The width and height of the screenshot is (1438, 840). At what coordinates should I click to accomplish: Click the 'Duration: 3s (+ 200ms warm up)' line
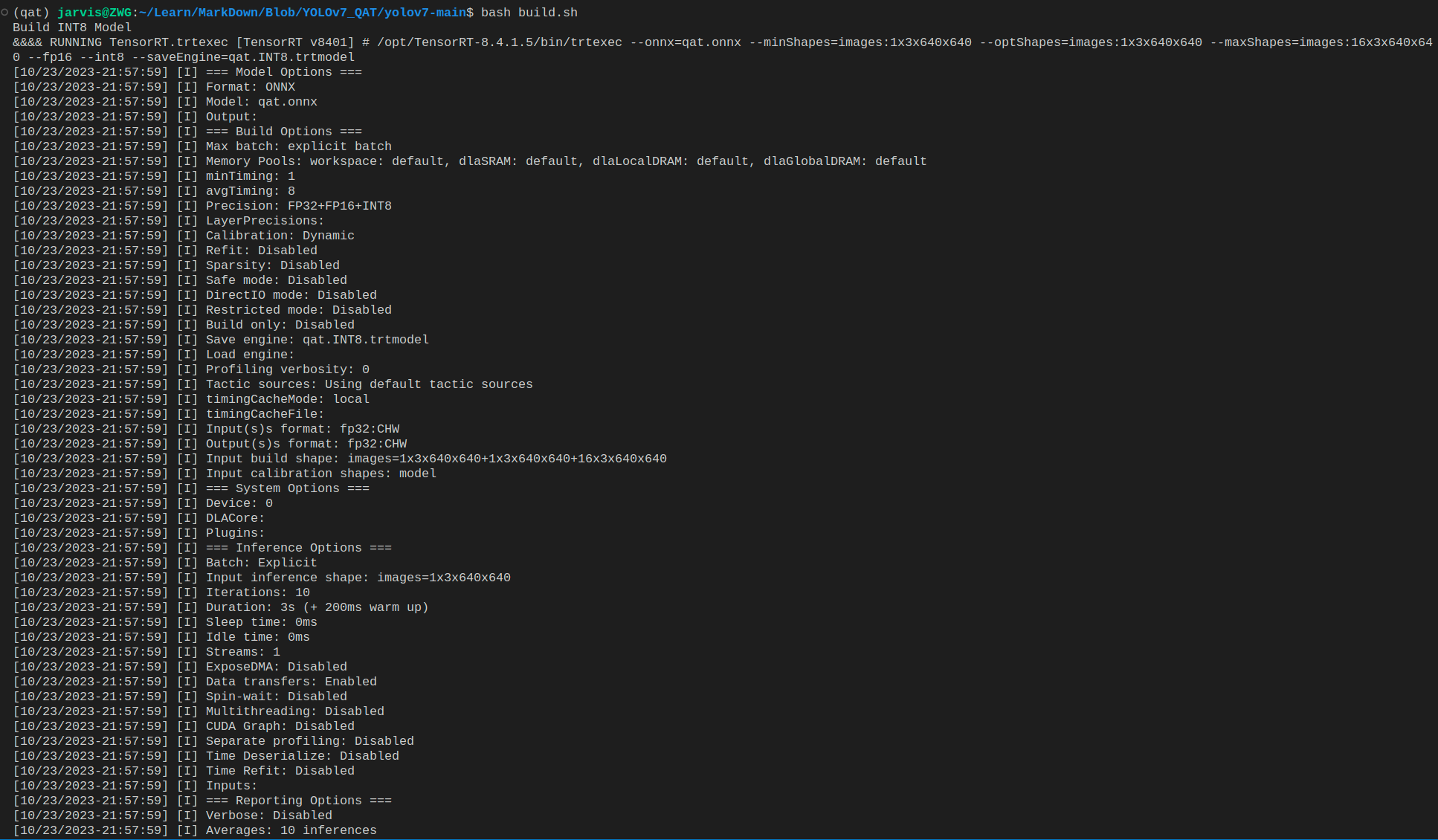click(x=317, y=607)
